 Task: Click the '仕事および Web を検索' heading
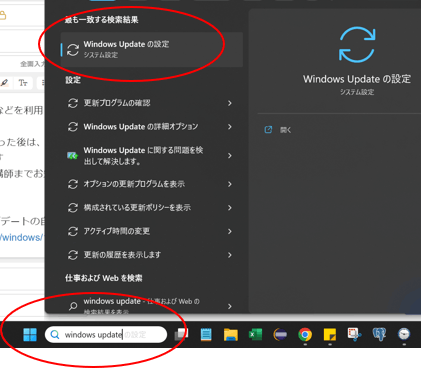[x=104, y=278]
